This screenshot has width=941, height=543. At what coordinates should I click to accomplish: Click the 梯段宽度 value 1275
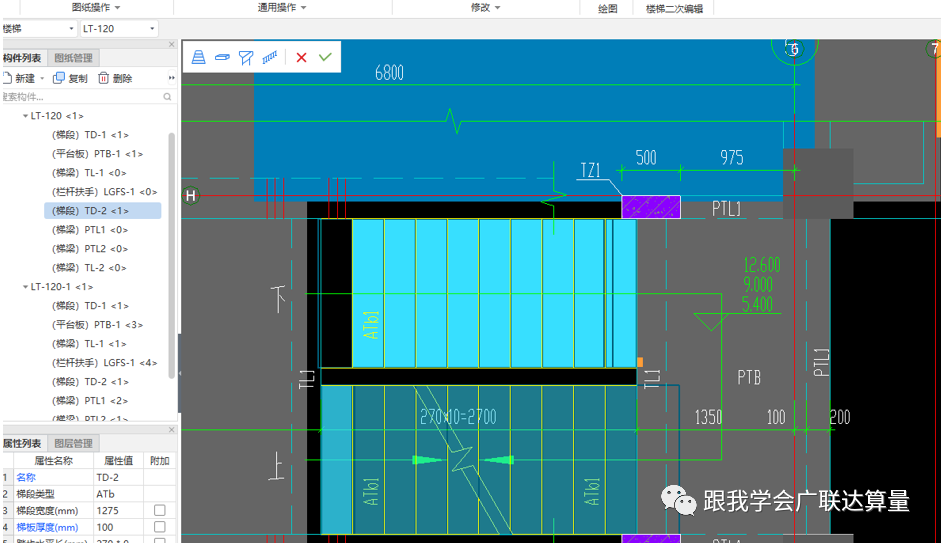point(118,510)
